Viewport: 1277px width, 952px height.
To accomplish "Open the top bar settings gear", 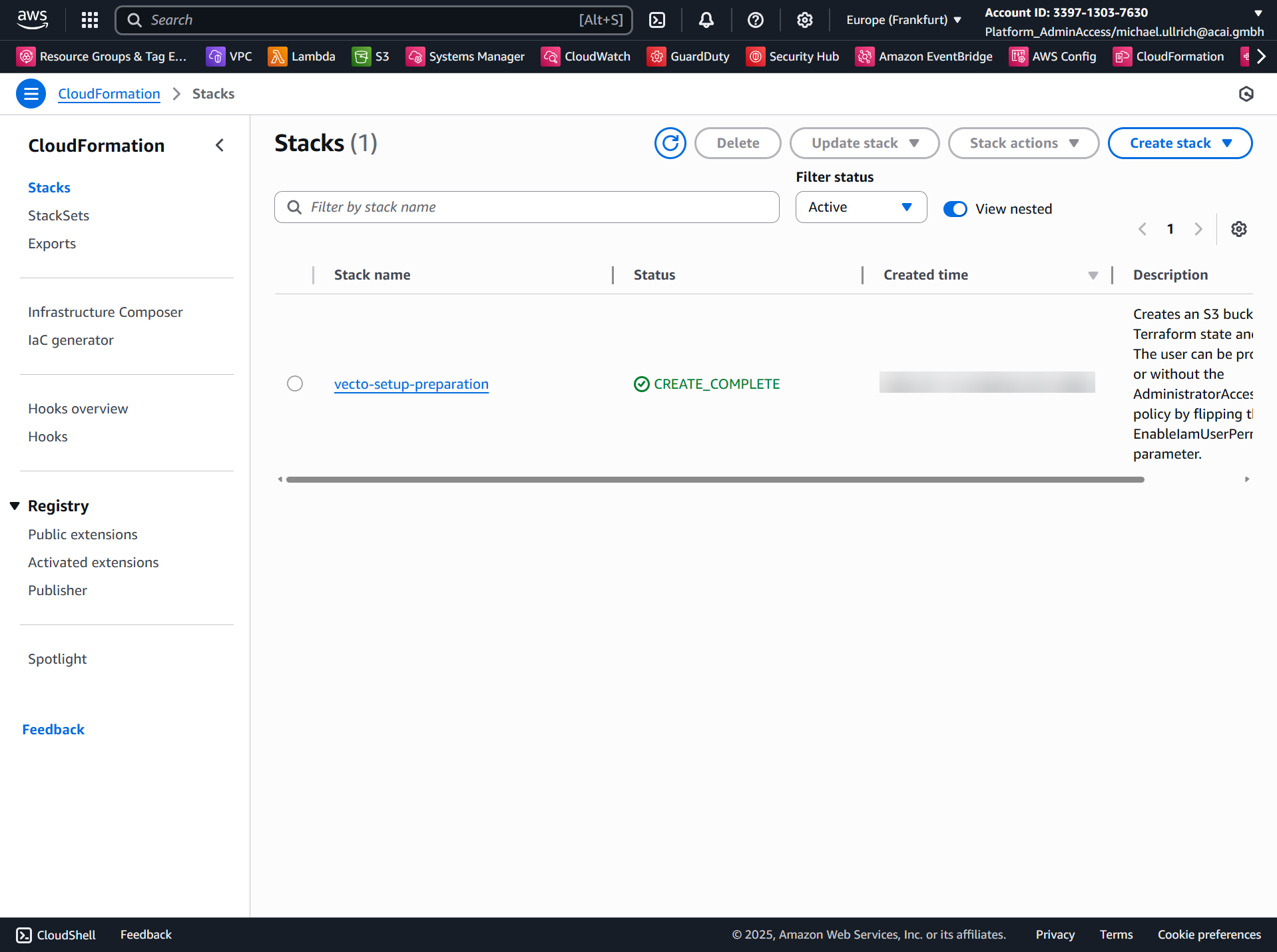I will 805,20.
